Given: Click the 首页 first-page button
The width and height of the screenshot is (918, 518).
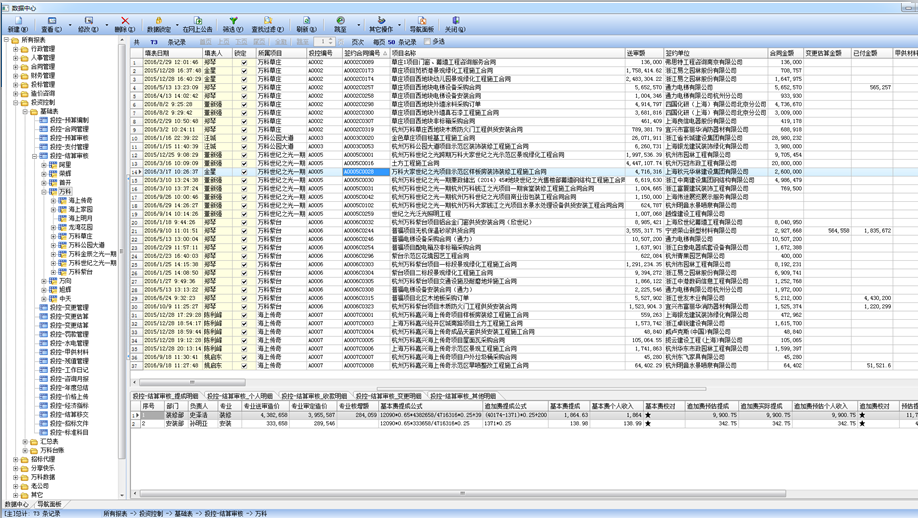Looking at the screenshot, I should 205,42.
